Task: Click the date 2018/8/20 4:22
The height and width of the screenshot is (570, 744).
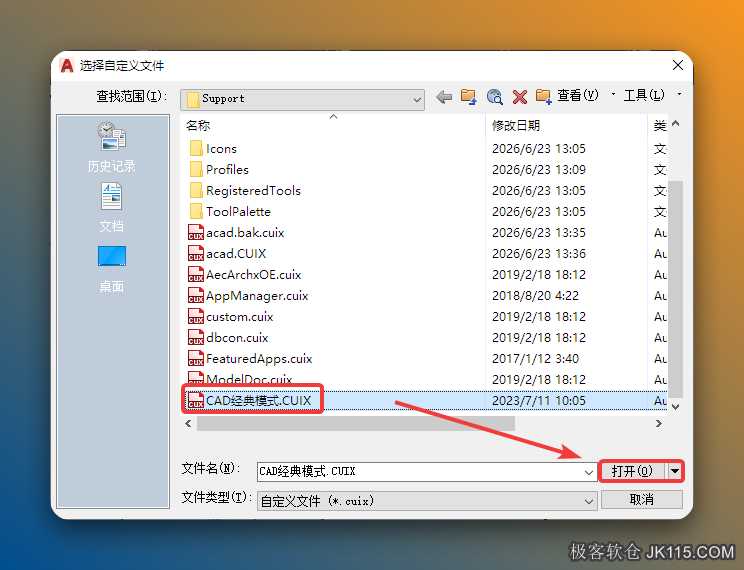Action: [535, 295]
